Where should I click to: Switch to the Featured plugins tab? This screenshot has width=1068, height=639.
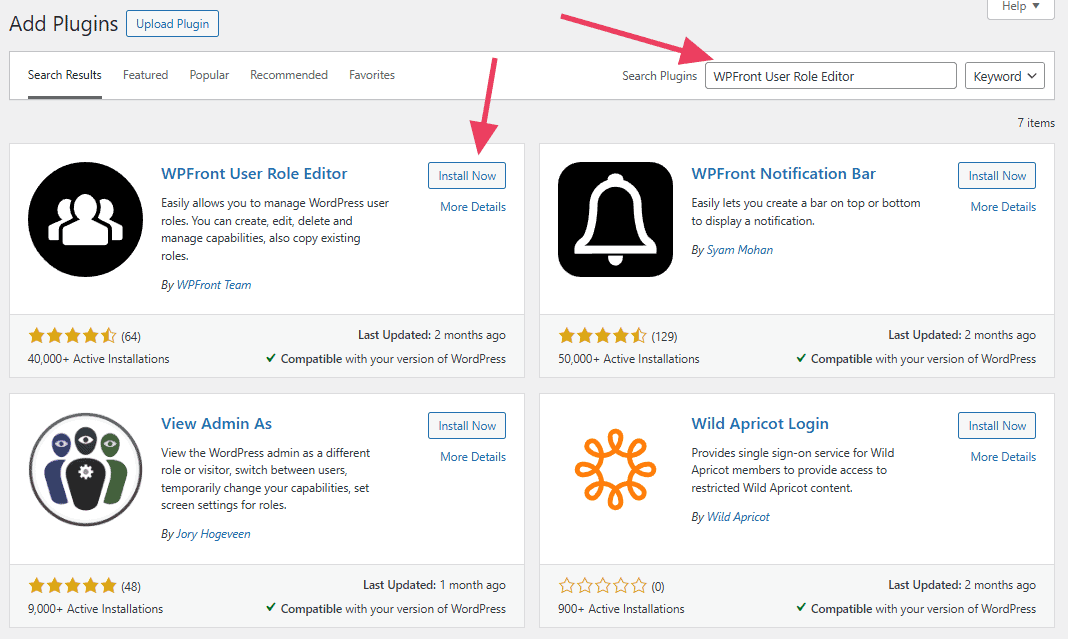(145, 74)
